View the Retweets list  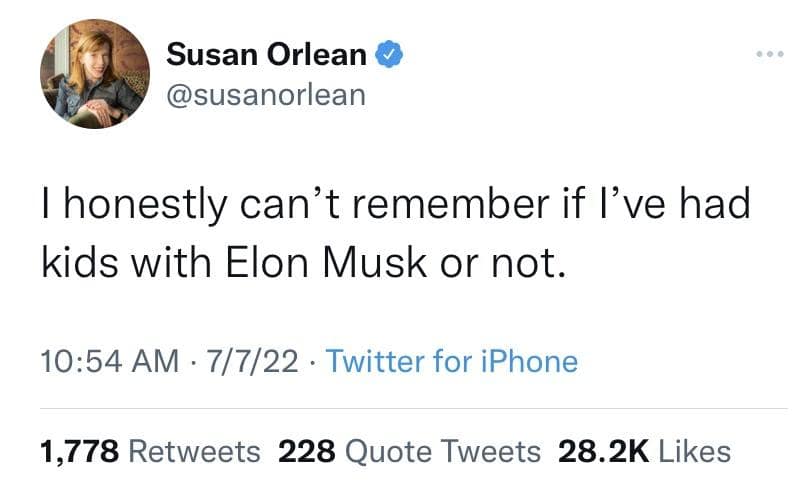[198, 451]
